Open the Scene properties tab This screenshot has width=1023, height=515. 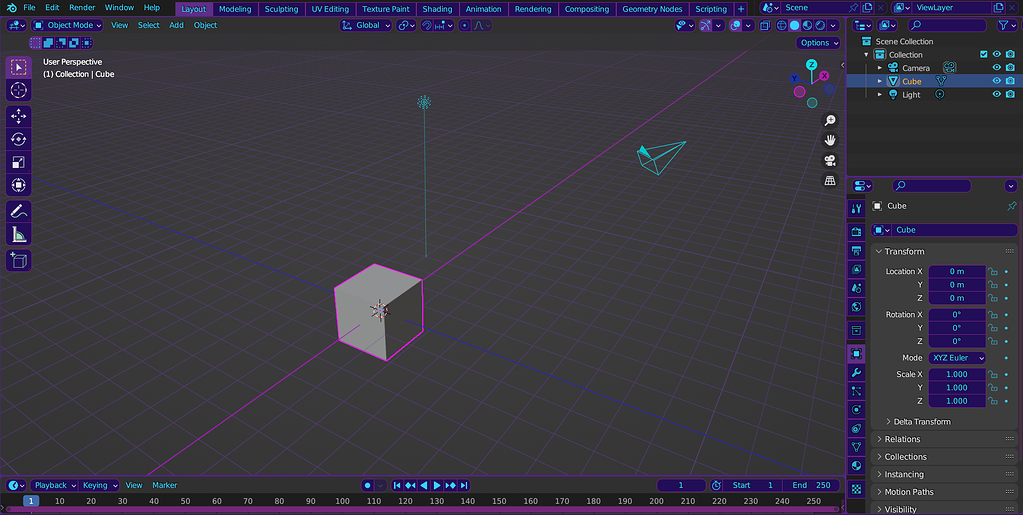(x=857, y=288)
